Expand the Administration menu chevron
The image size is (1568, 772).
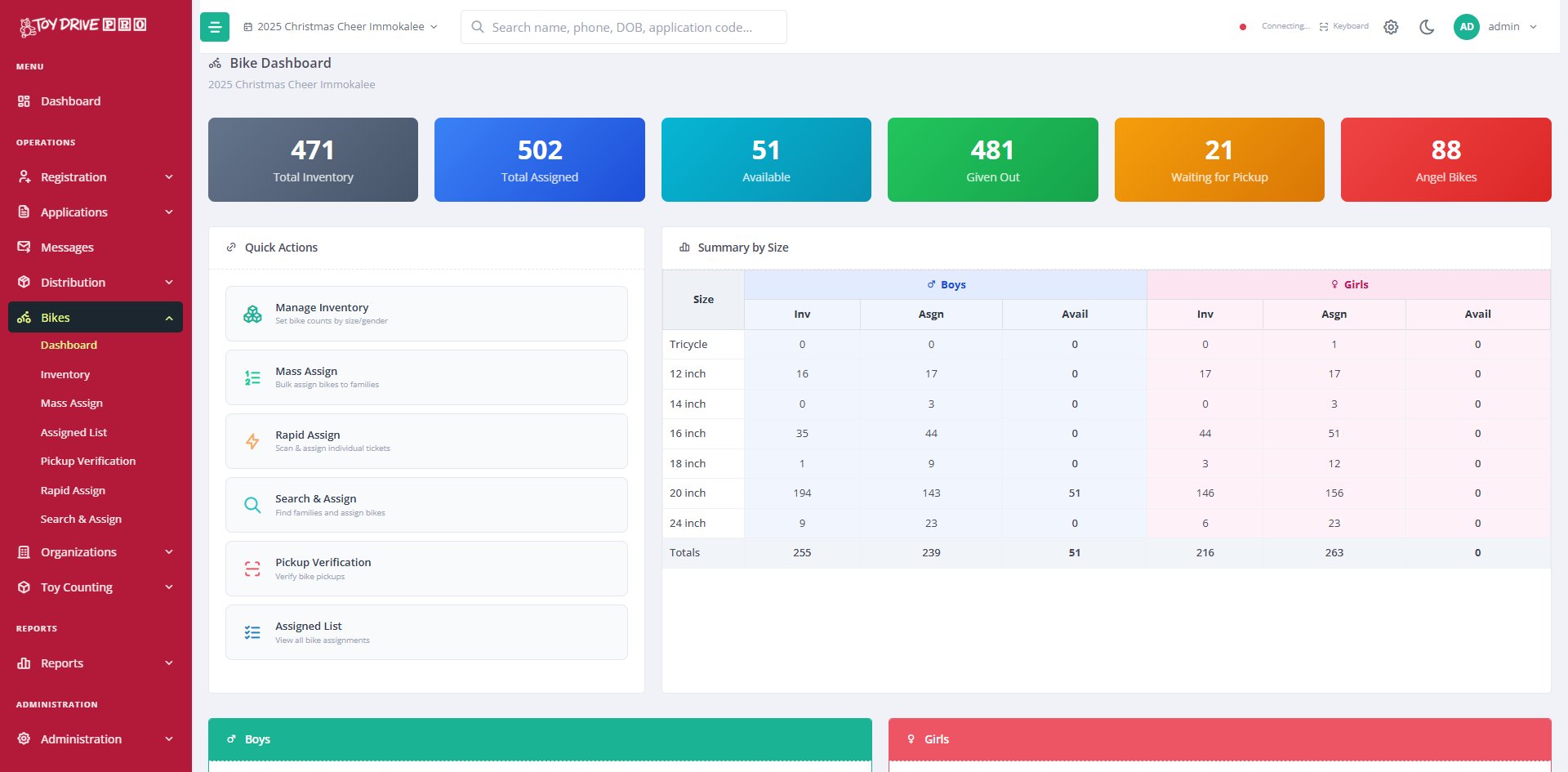click(169, 739)
